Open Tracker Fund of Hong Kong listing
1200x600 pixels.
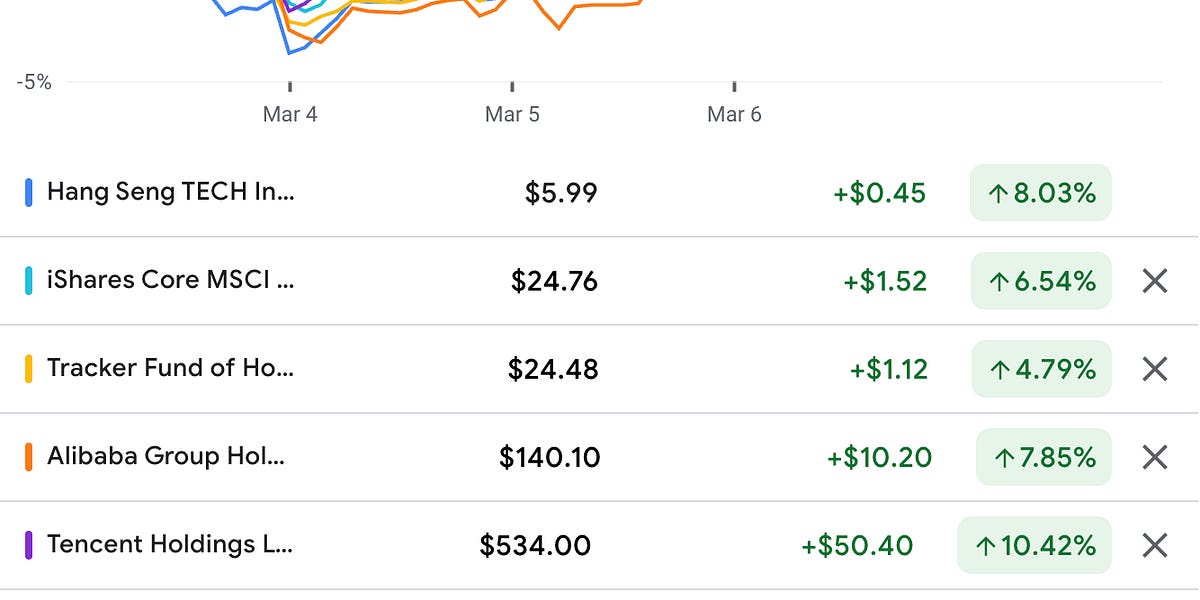tap(171, 368)
